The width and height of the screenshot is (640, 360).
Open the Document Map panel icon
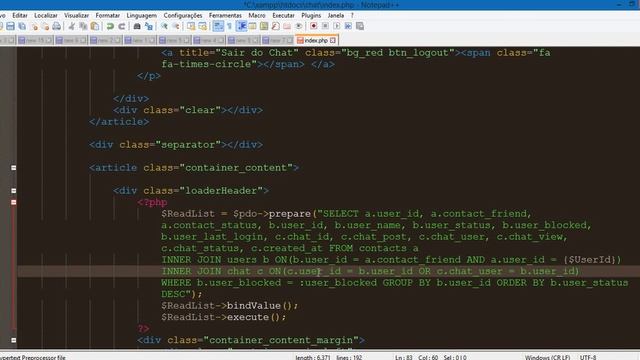264,26
